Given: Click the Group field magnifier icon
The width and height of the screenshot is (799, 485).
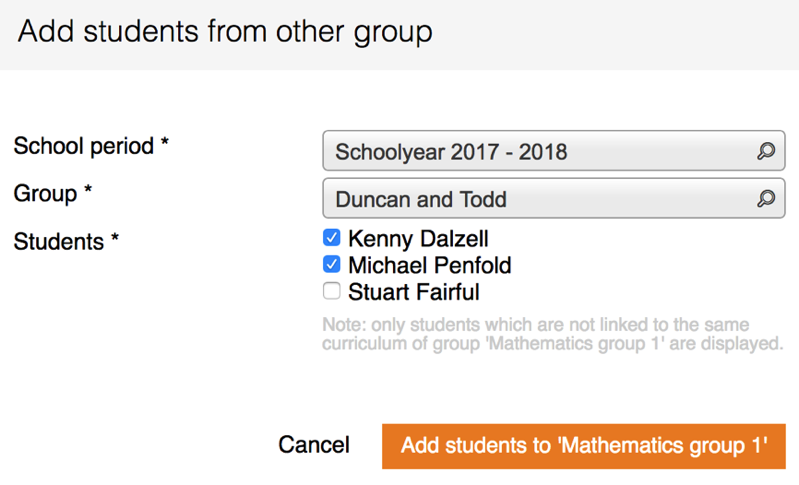Looking at the screenshot, I should coord(765,199).
